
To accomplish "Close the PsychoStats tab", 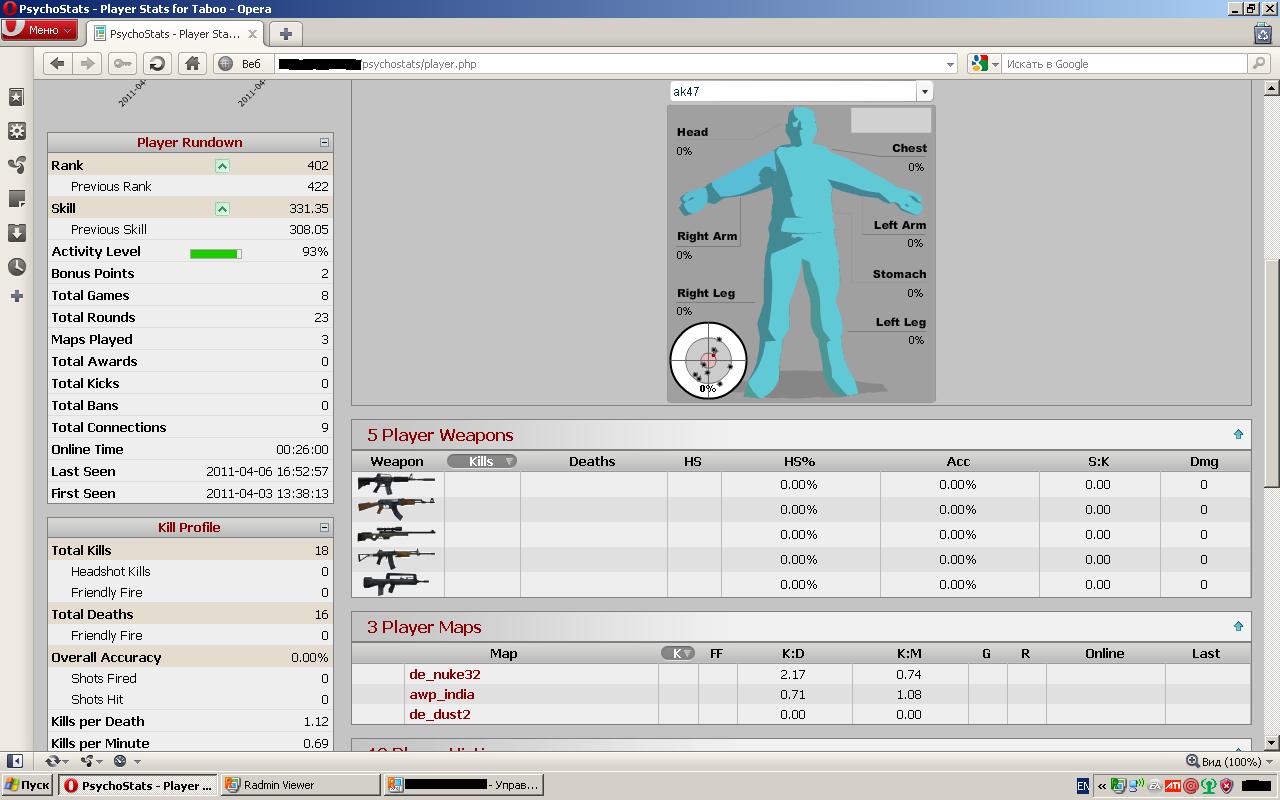I will 252,33.
